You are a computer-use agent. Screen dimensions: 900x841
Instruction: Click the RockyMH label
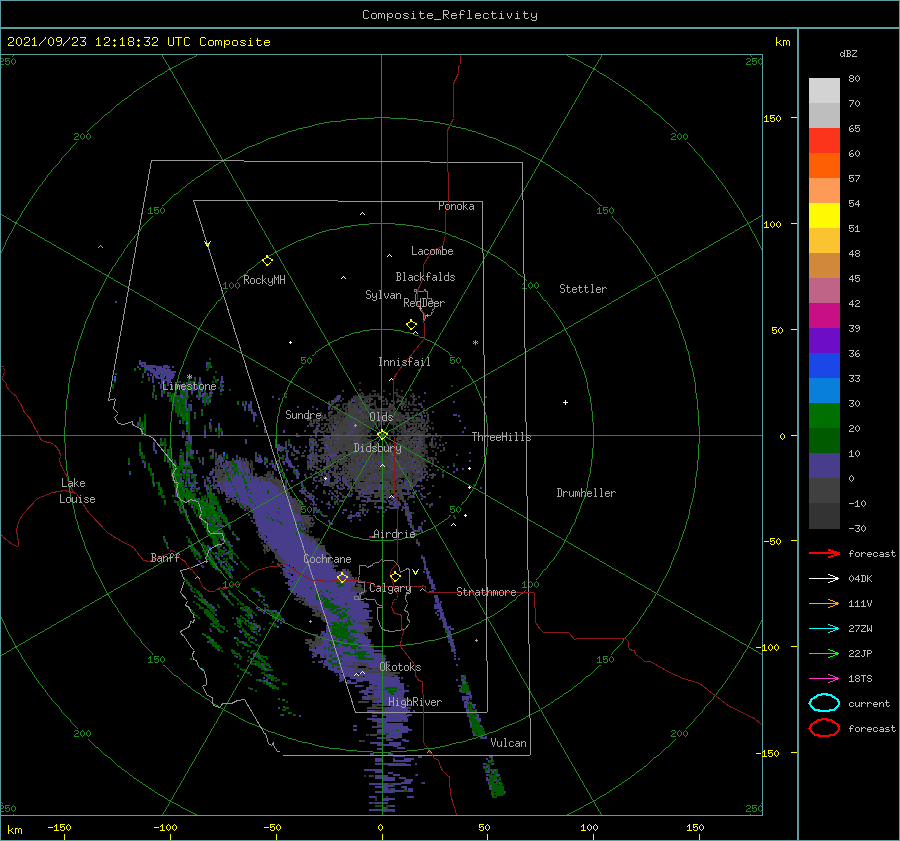[x=264, y=280]
